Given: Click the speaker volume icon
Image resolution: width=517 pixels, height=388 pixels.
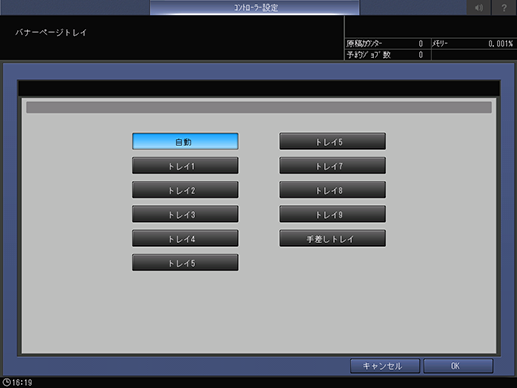Looking at the screenshot, I should (x=479, y=7).
